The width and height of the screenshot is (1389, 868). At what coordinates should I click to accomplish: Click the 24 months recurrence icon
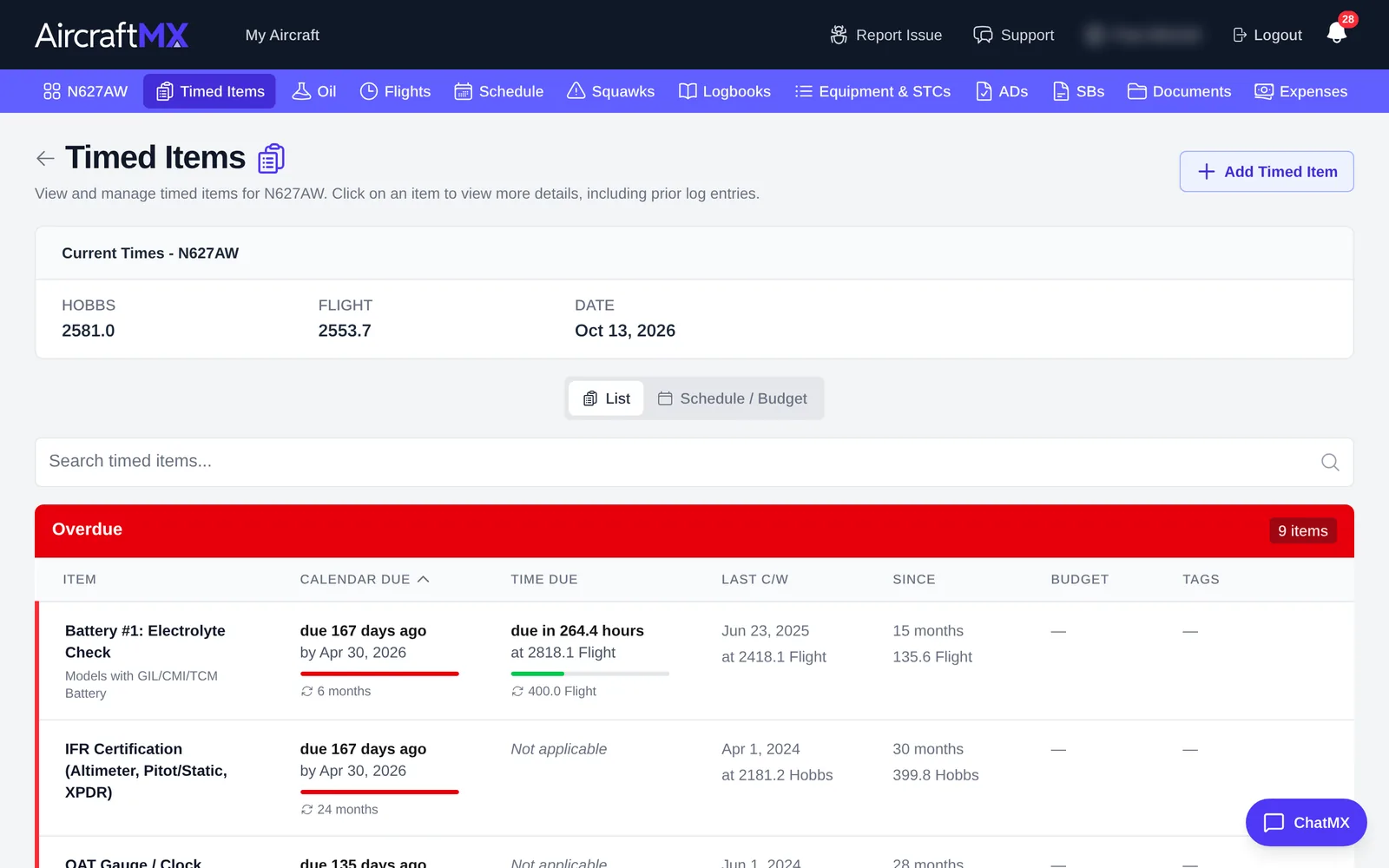306,809
